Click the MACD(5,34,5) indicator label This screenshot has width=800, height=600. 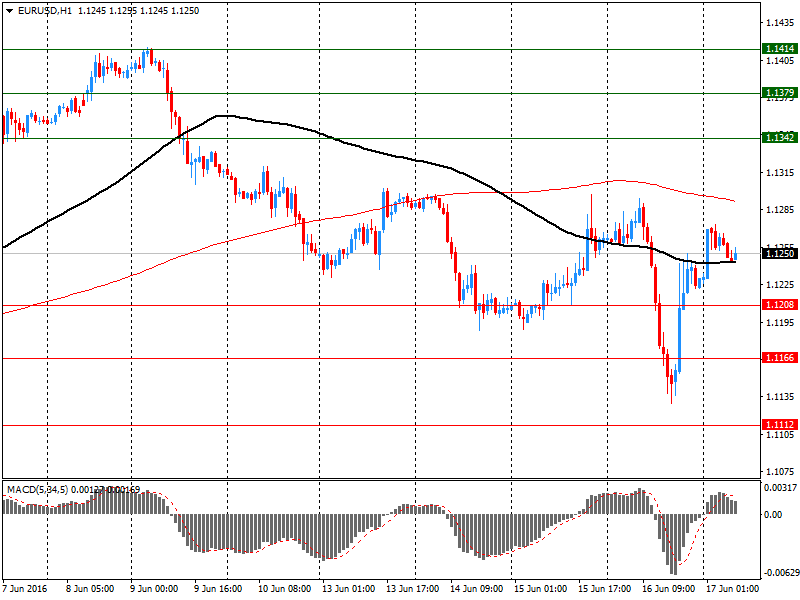pos(37,490)
